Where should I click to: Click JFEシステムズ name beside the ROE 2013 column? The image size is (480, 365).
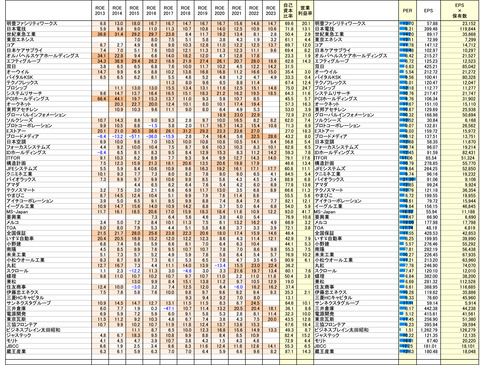[22, 169]
